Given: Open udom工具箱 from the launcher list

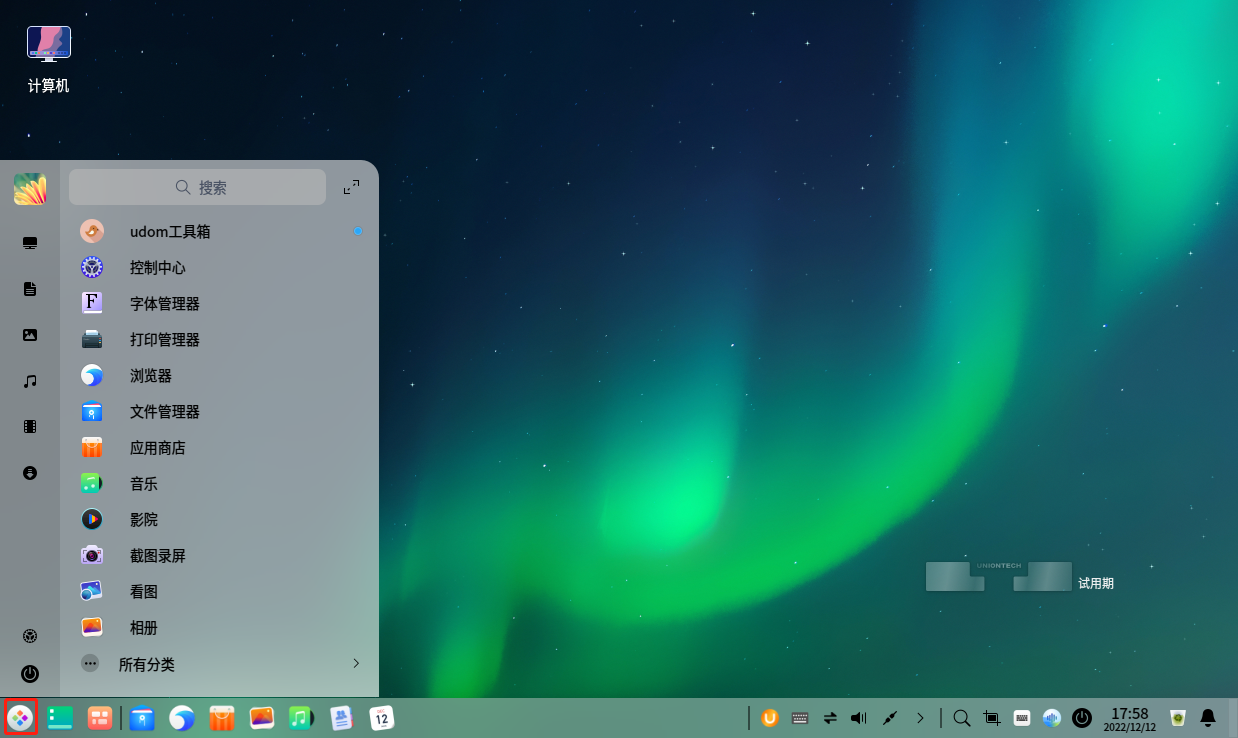Looking at the screenshot, I should [x=170, y=232].
